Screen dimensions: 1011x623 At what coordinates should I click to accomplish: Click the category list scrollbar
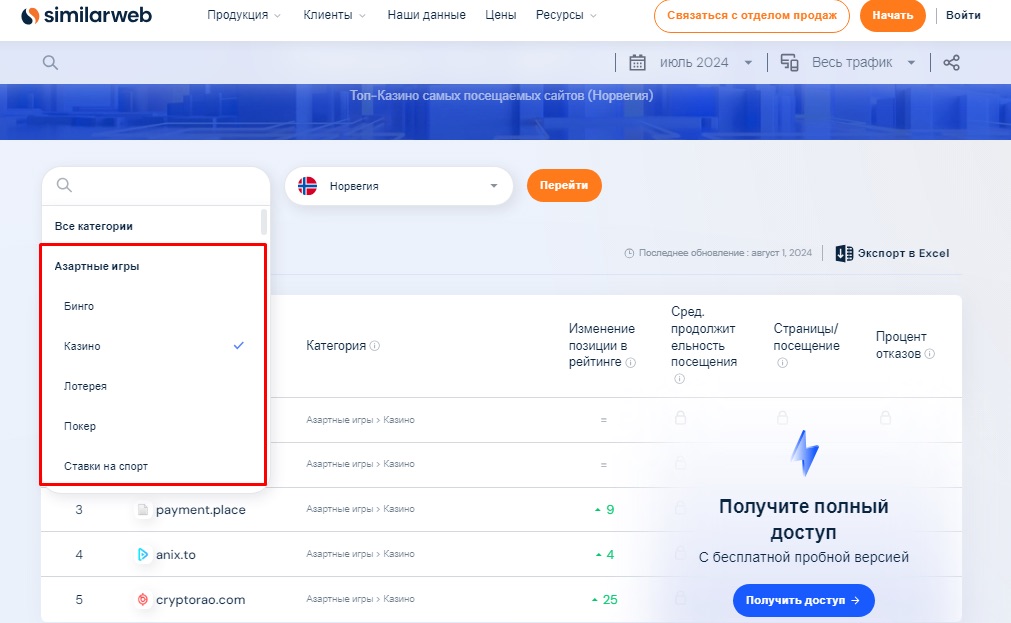(264, 221)
